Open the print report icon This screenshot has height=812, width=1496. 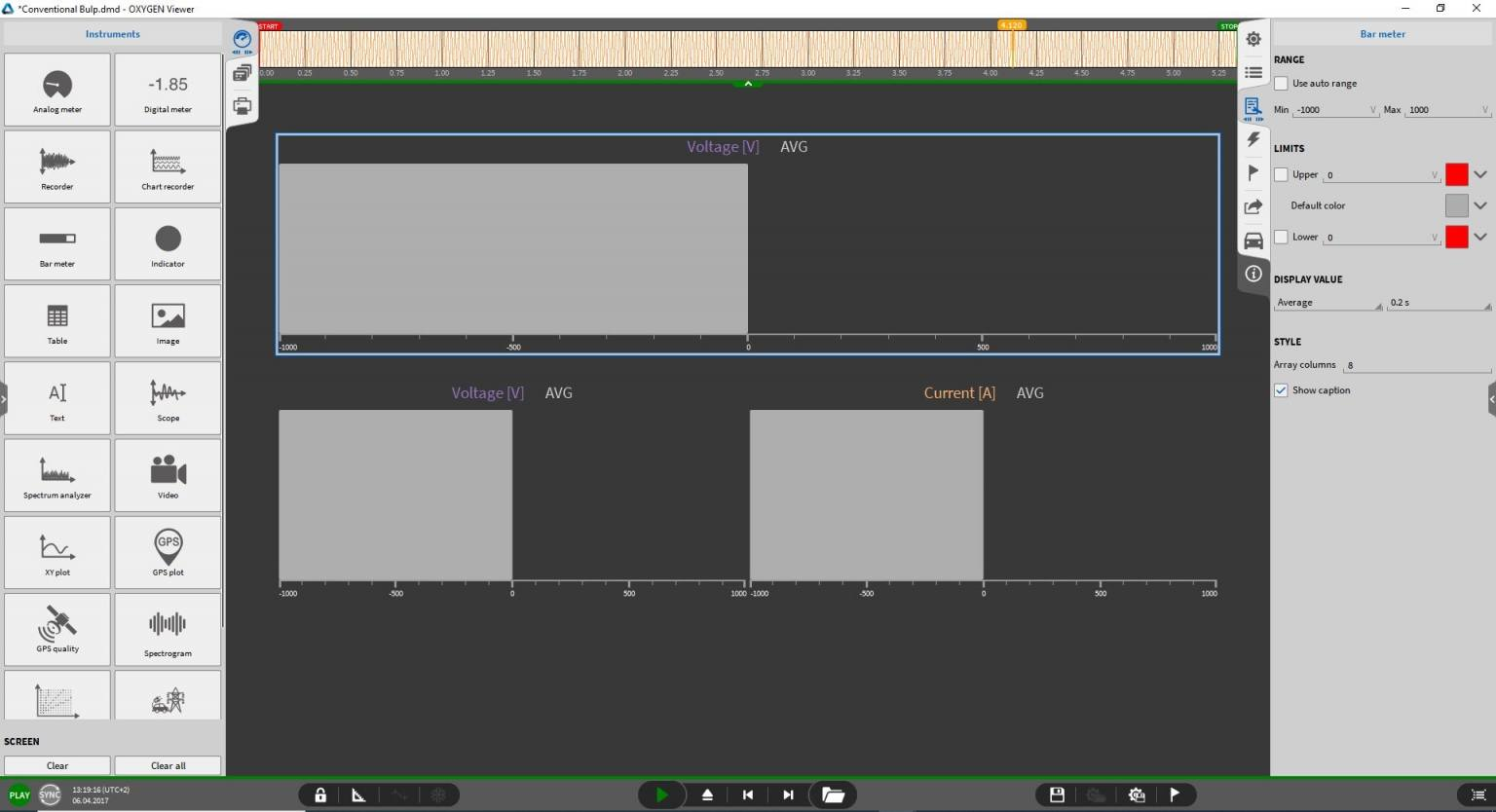point(243,105)
